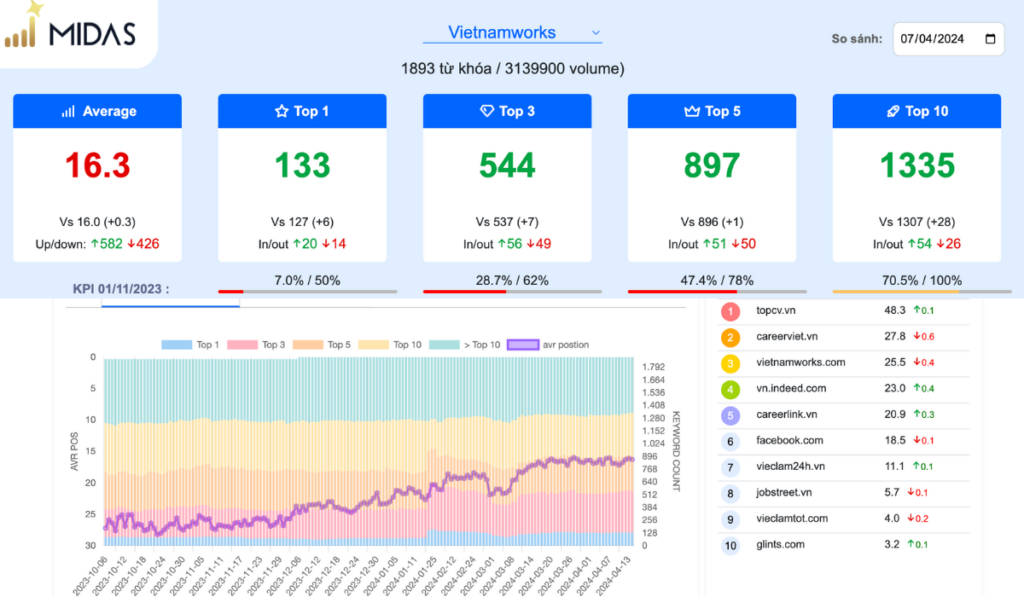Click the Up/down 582 up value

point(106,244)
